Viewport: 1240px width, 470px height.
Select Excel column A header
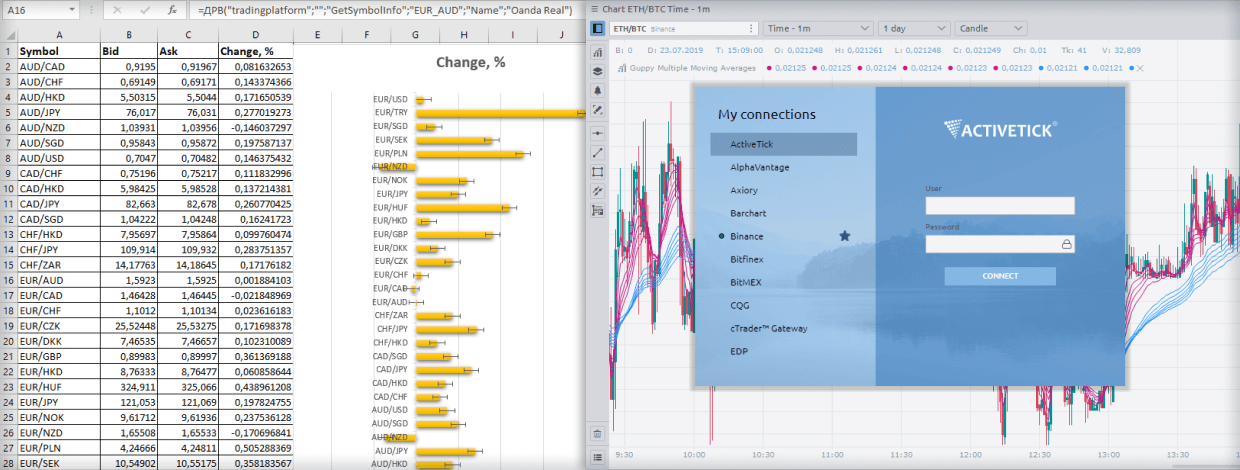click(59, 35)
